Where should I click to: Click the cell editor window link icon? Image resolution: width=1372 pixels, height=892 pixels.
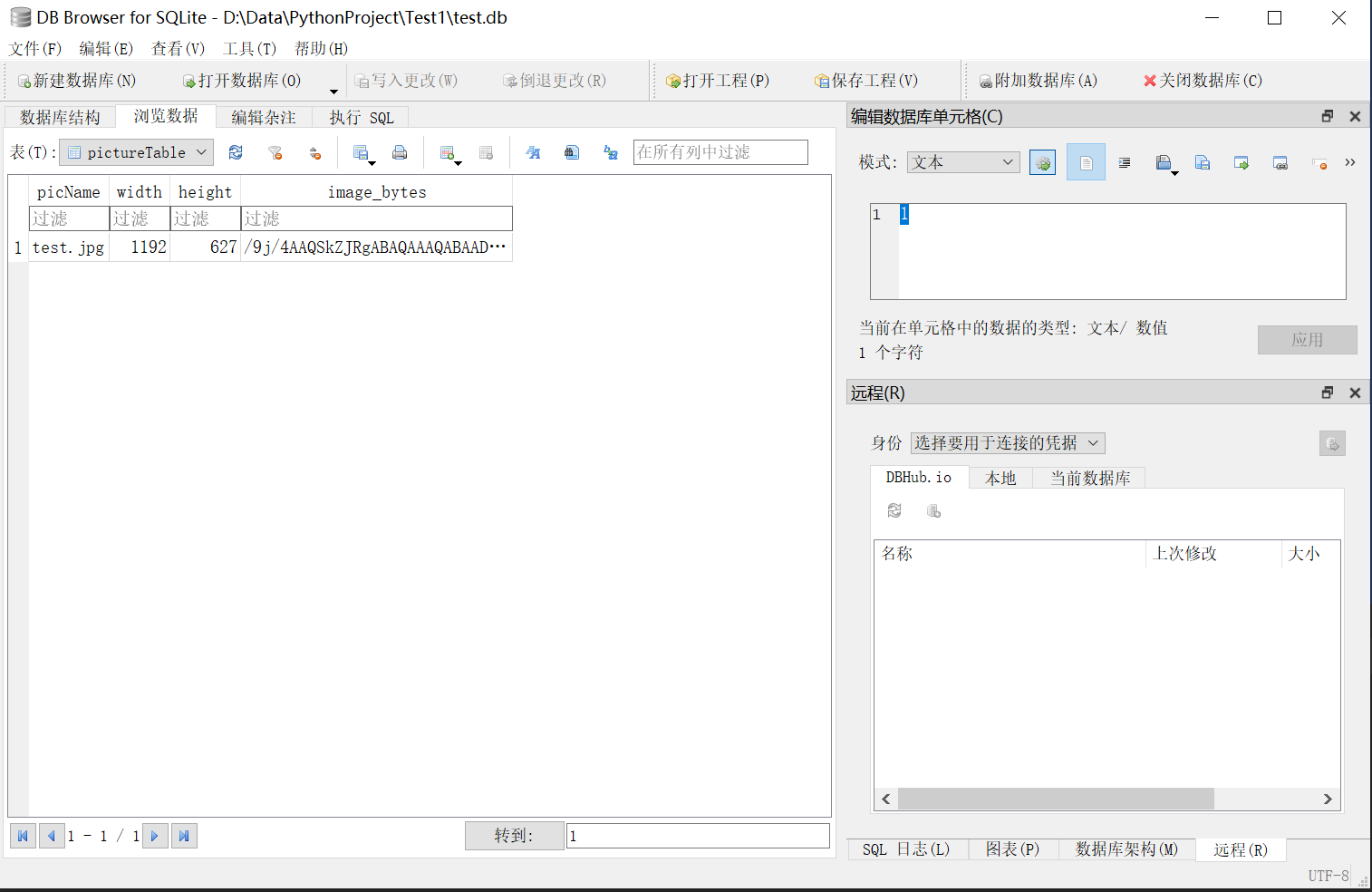[1280, 162]
